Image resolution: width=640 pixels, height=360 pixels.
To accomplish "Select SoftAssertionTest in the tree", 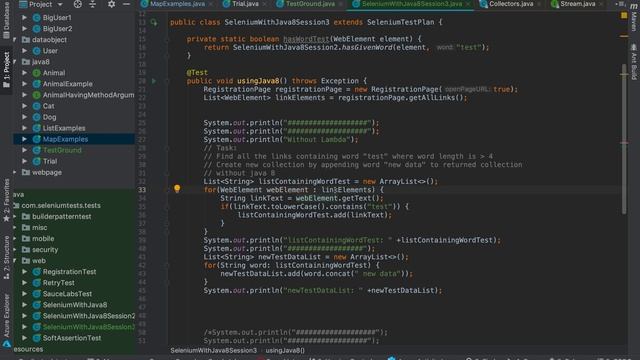I will click(72, 338).
